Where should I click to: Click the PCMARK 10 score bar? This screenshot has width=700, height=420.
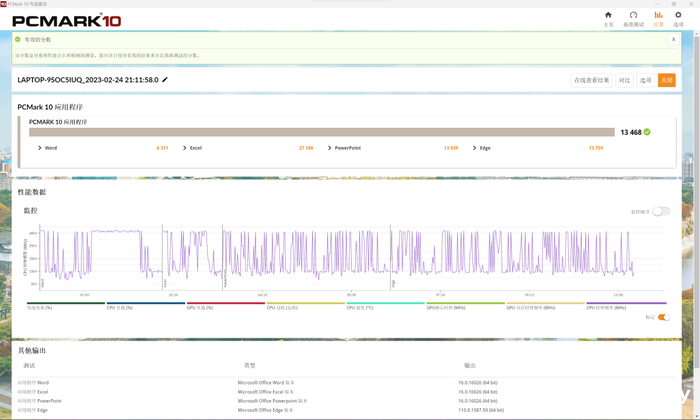321,132
